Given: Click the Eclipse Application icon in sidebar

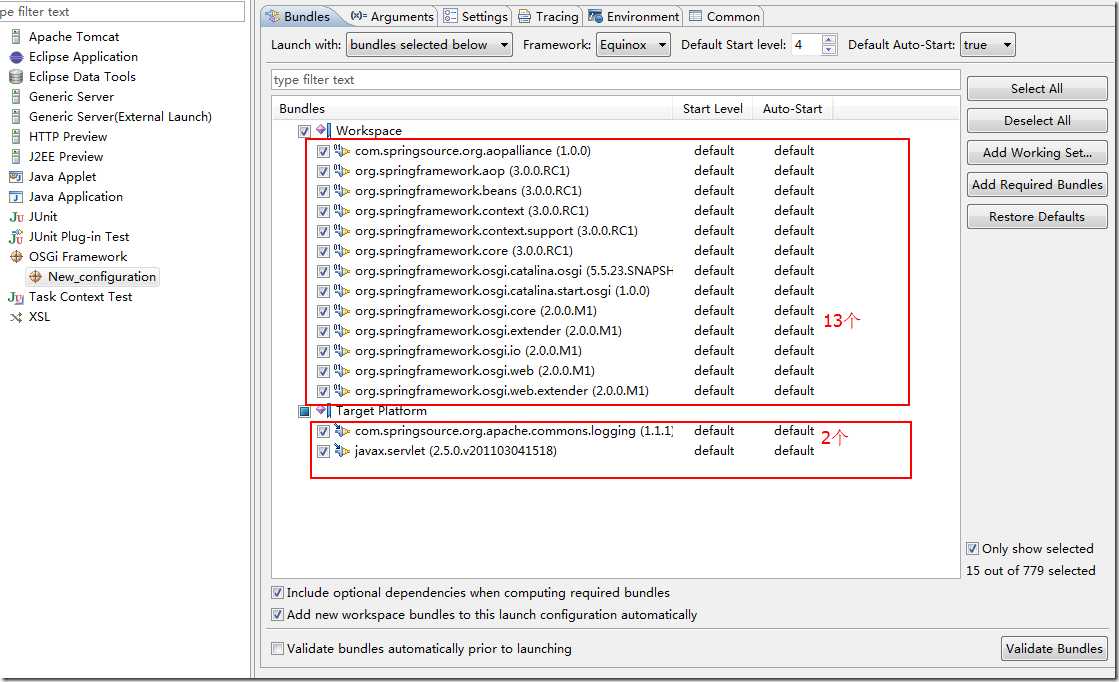Looking at the screenshot, I should 16,56.
